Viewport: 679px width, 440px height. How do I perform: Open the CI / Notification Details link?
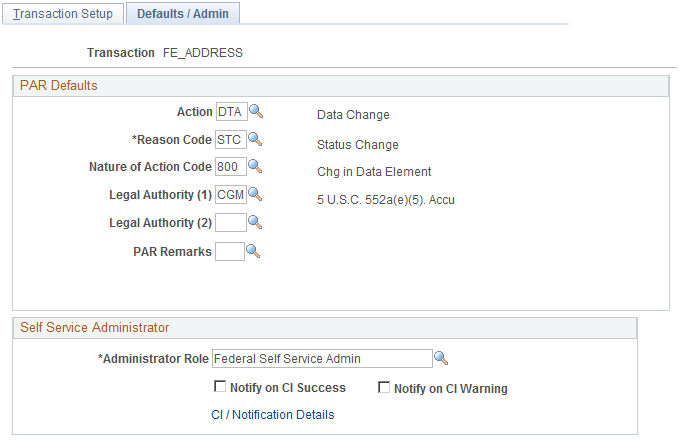click(272, 414)
